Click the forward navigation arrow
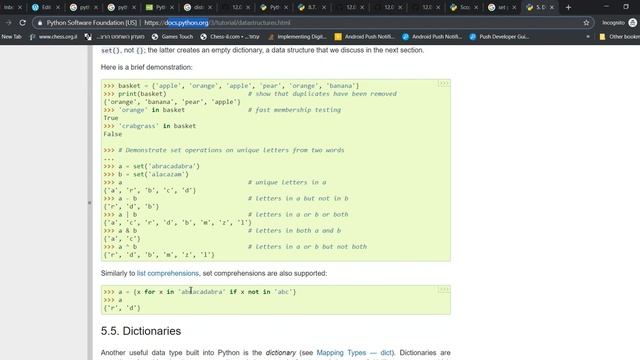Viewport: 640px width, 360px height. [x=9, y=23]
